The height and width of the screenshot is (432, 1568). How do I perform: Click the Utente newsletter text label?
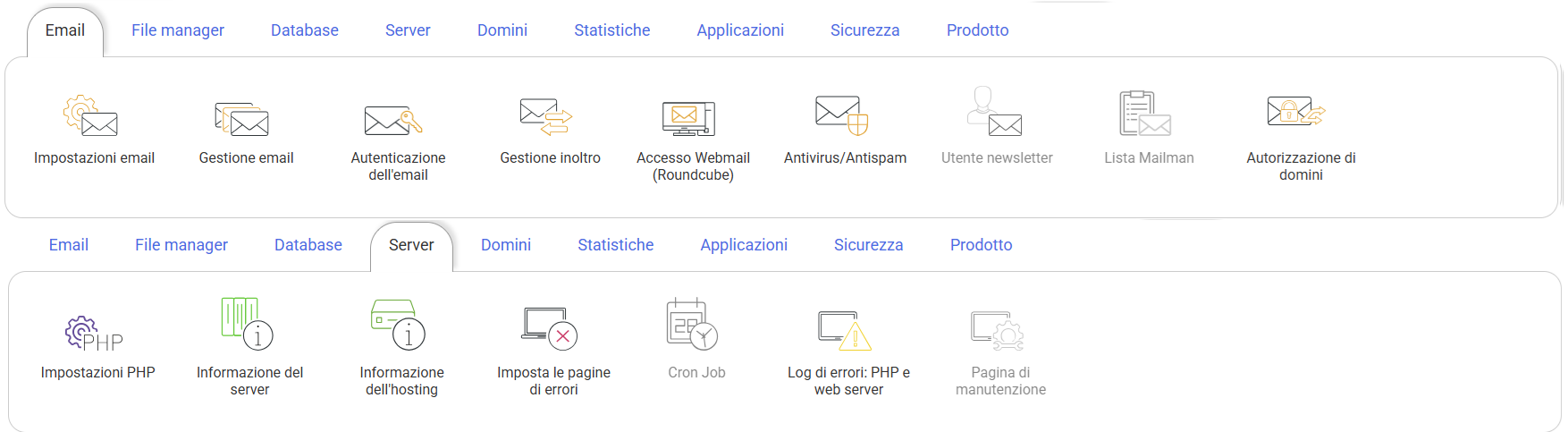tap(997, 158)
